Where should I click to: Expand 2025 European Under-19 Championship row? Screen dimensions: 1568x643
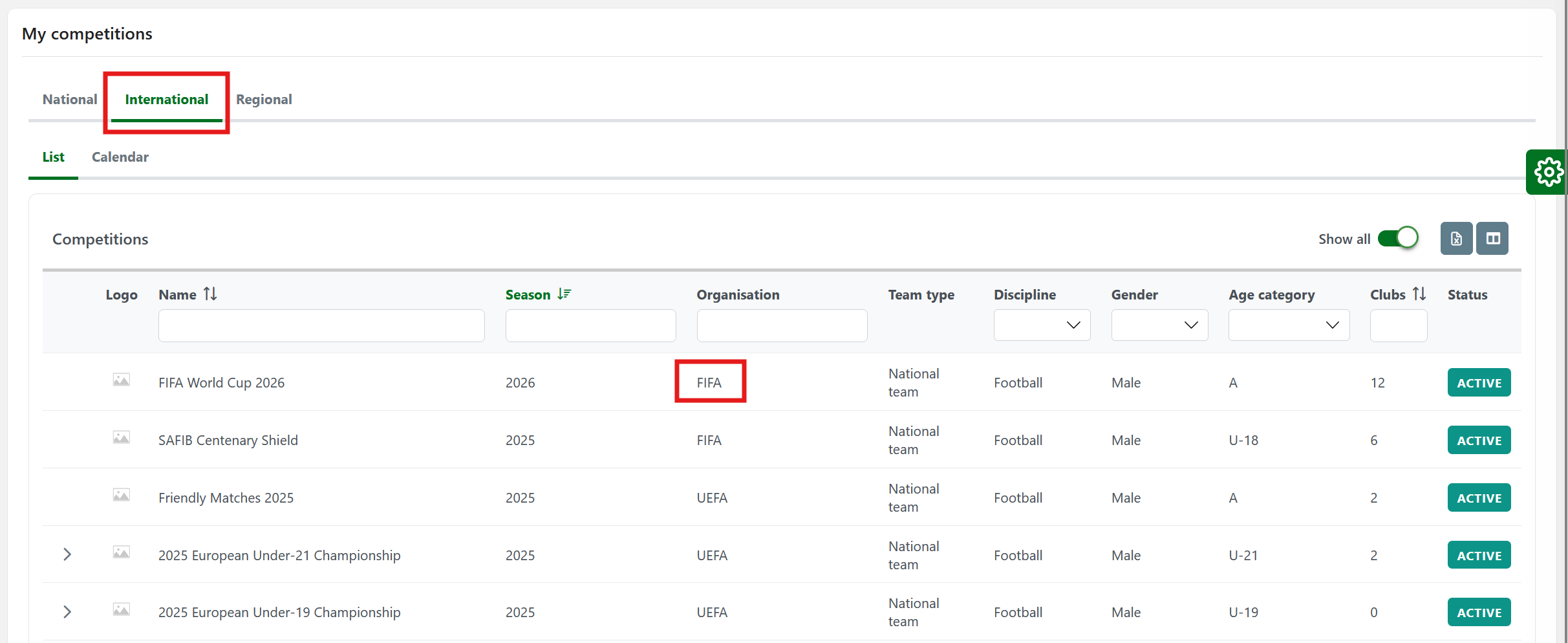click(67, 612)
